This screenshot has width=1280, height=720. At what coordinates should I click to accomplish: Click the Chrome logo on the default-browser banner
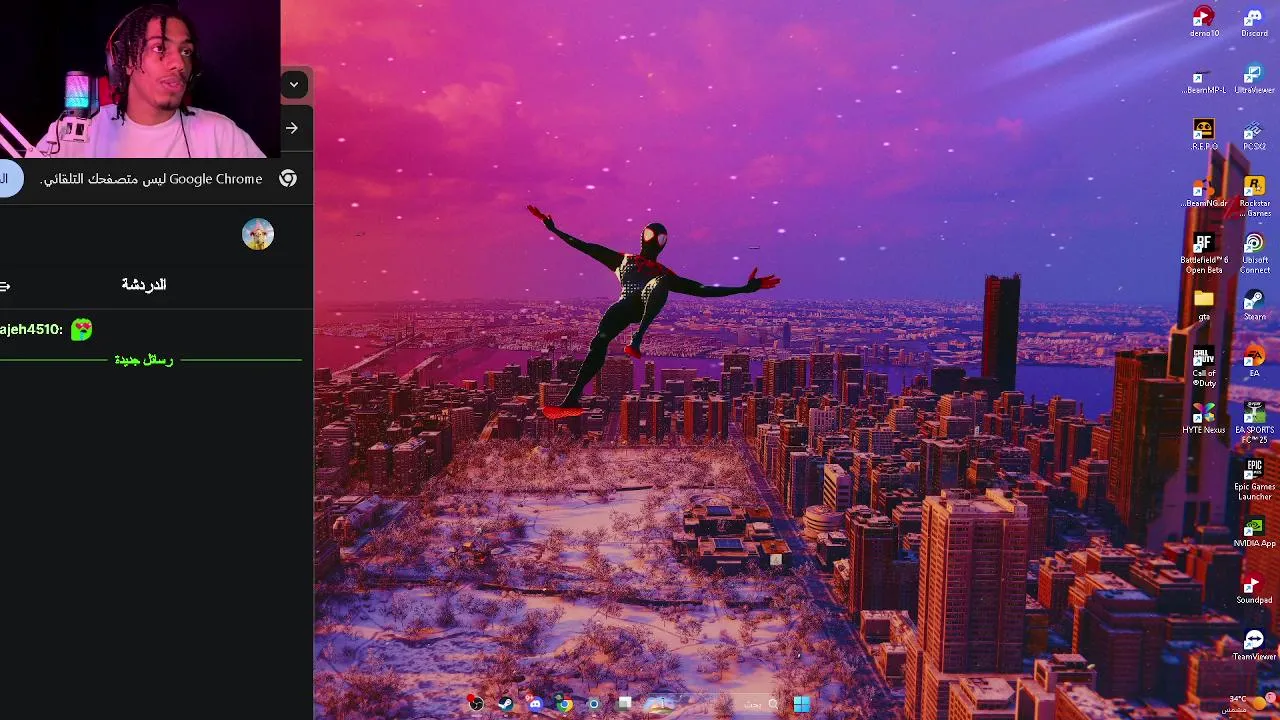tap(288, 179)
